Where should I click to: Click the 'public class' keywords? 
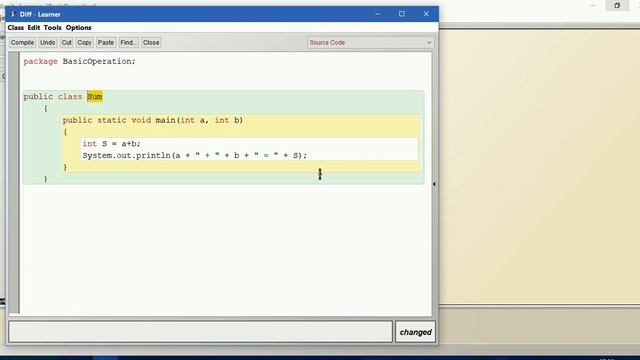[53, 97]
